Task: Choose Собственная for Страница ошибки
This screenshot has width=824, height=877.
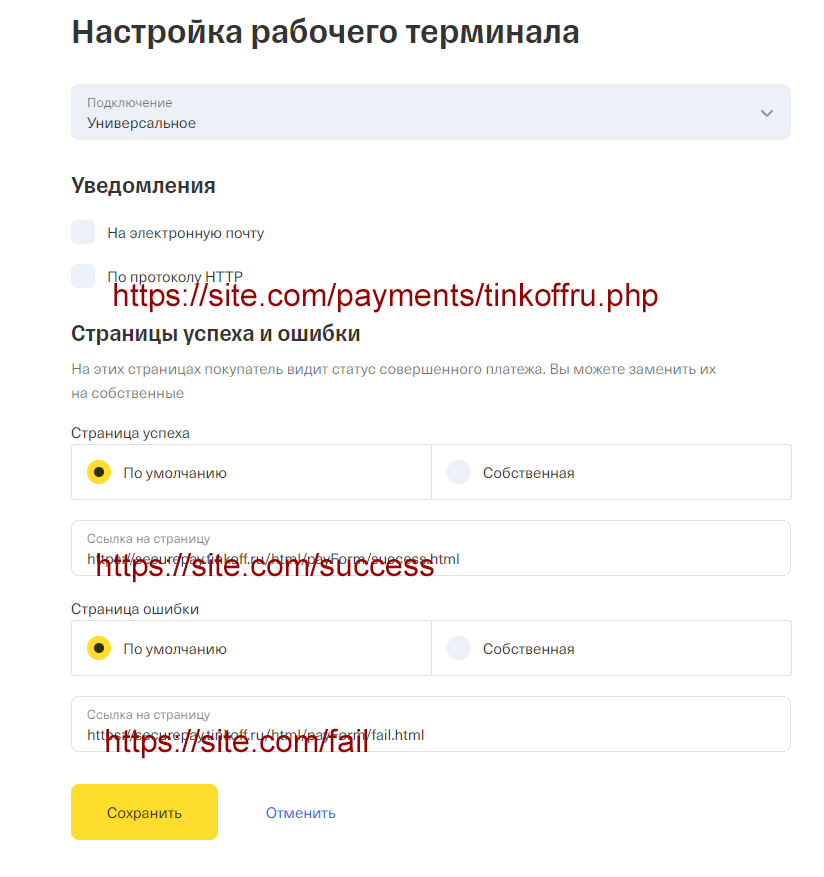Action: click(459, 648)
